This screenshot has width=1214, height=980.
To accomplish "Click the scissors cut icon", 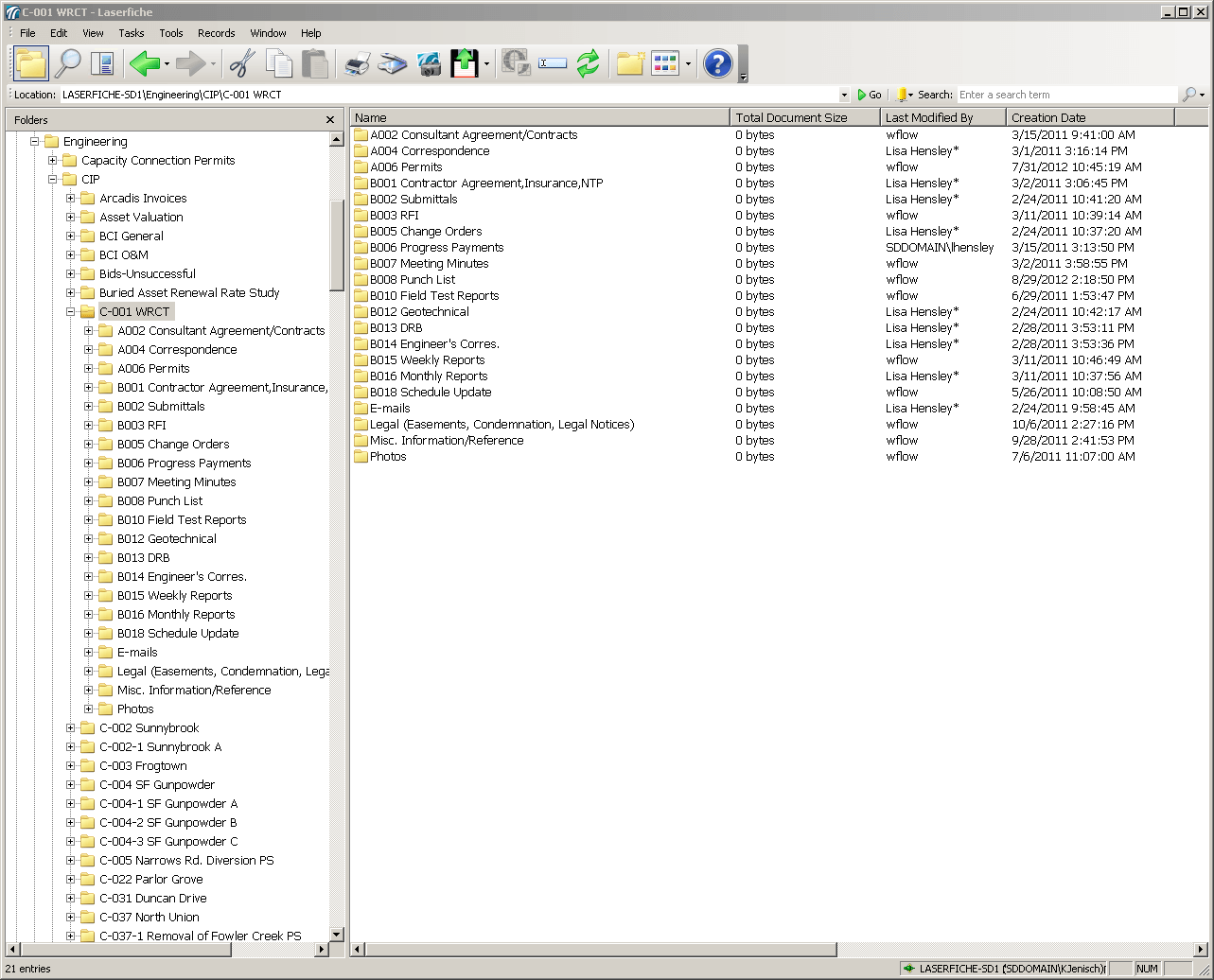I will pos(242,63).
